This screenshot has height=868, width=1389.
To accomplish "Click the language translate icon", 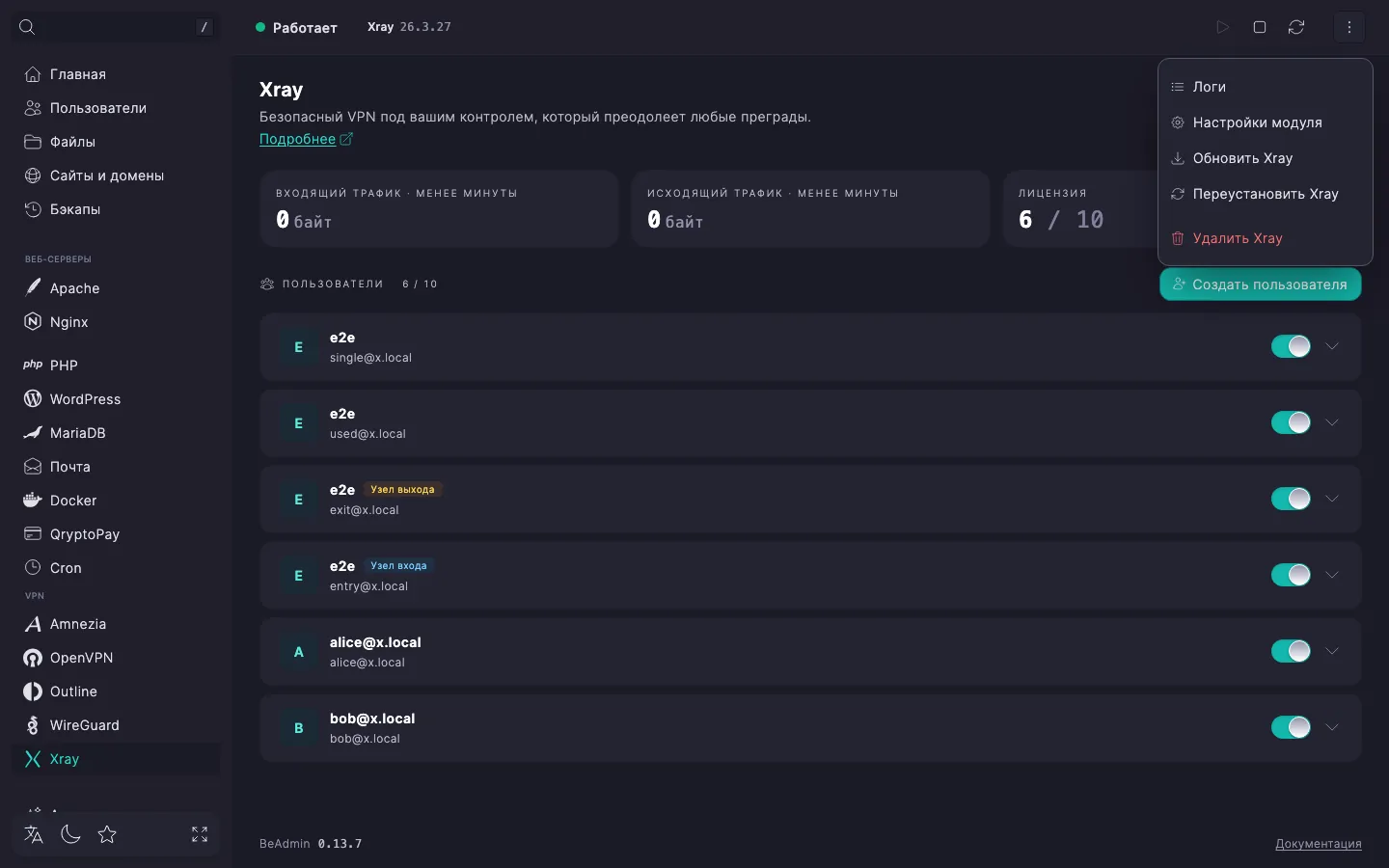I will pyautogui.click(x=34, y=834).
